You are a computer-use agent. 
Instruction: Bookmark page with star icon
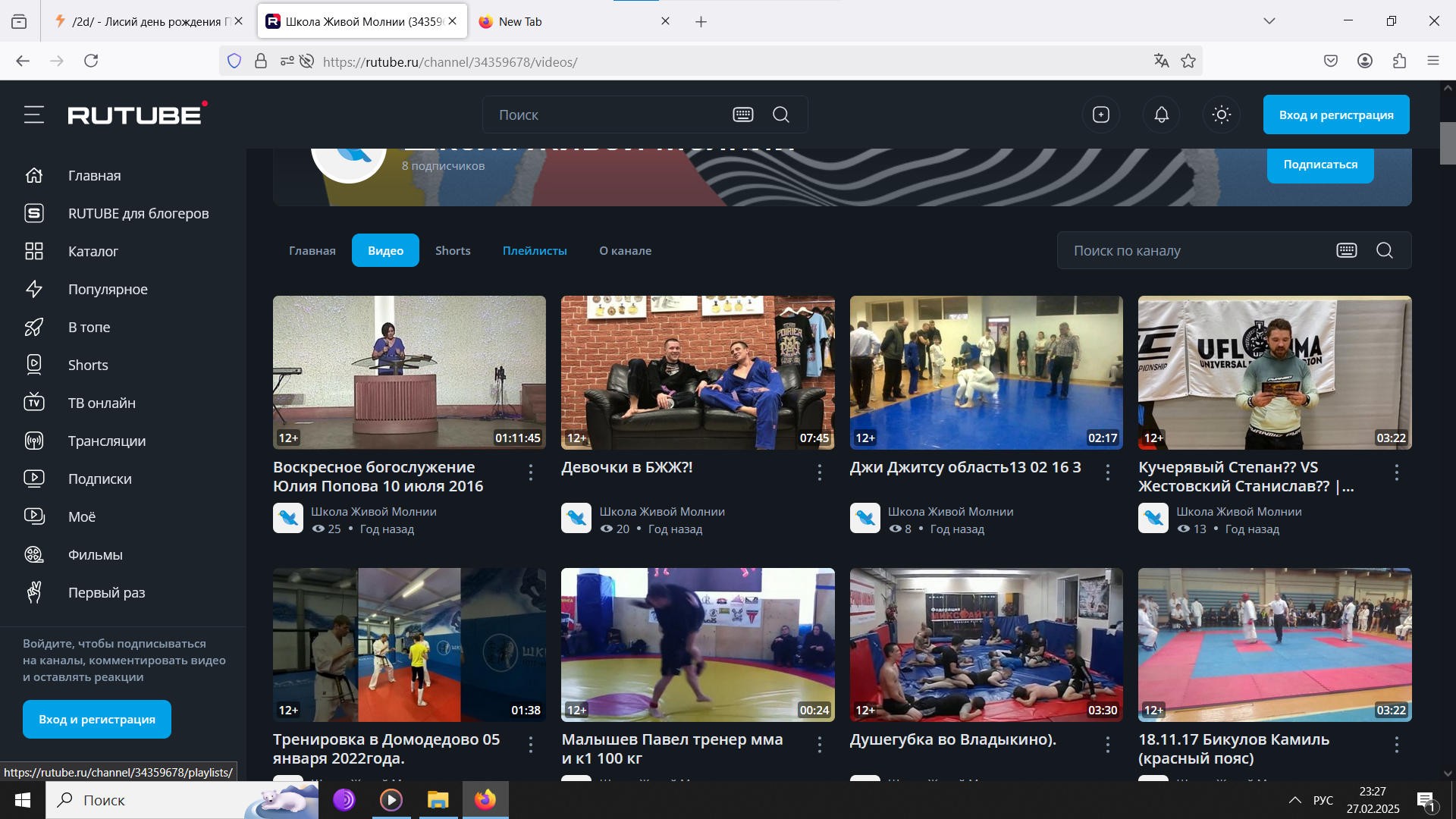point(1188,61)
